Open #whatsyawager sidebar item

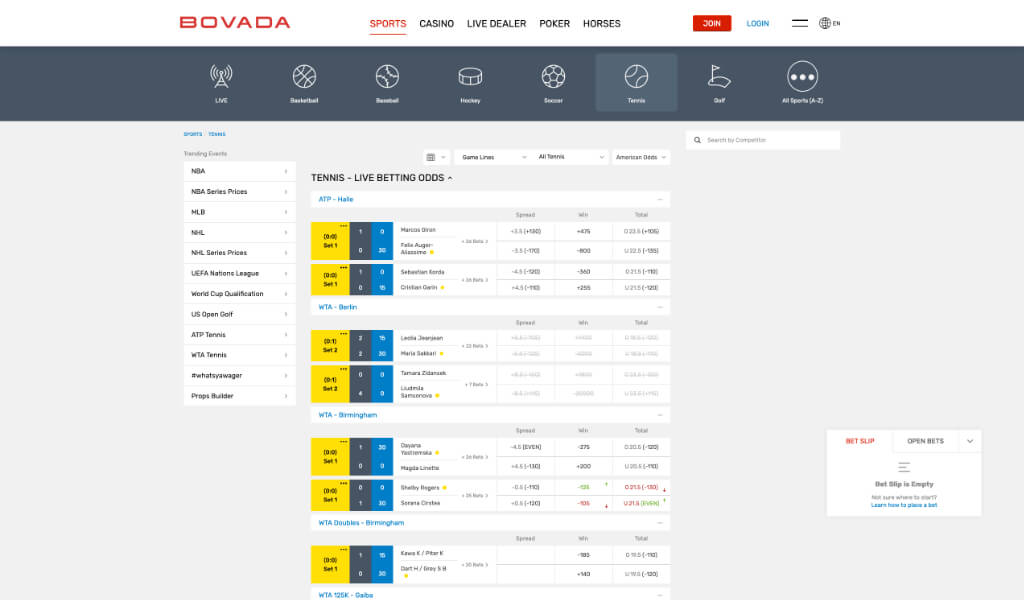click(240, 375)
